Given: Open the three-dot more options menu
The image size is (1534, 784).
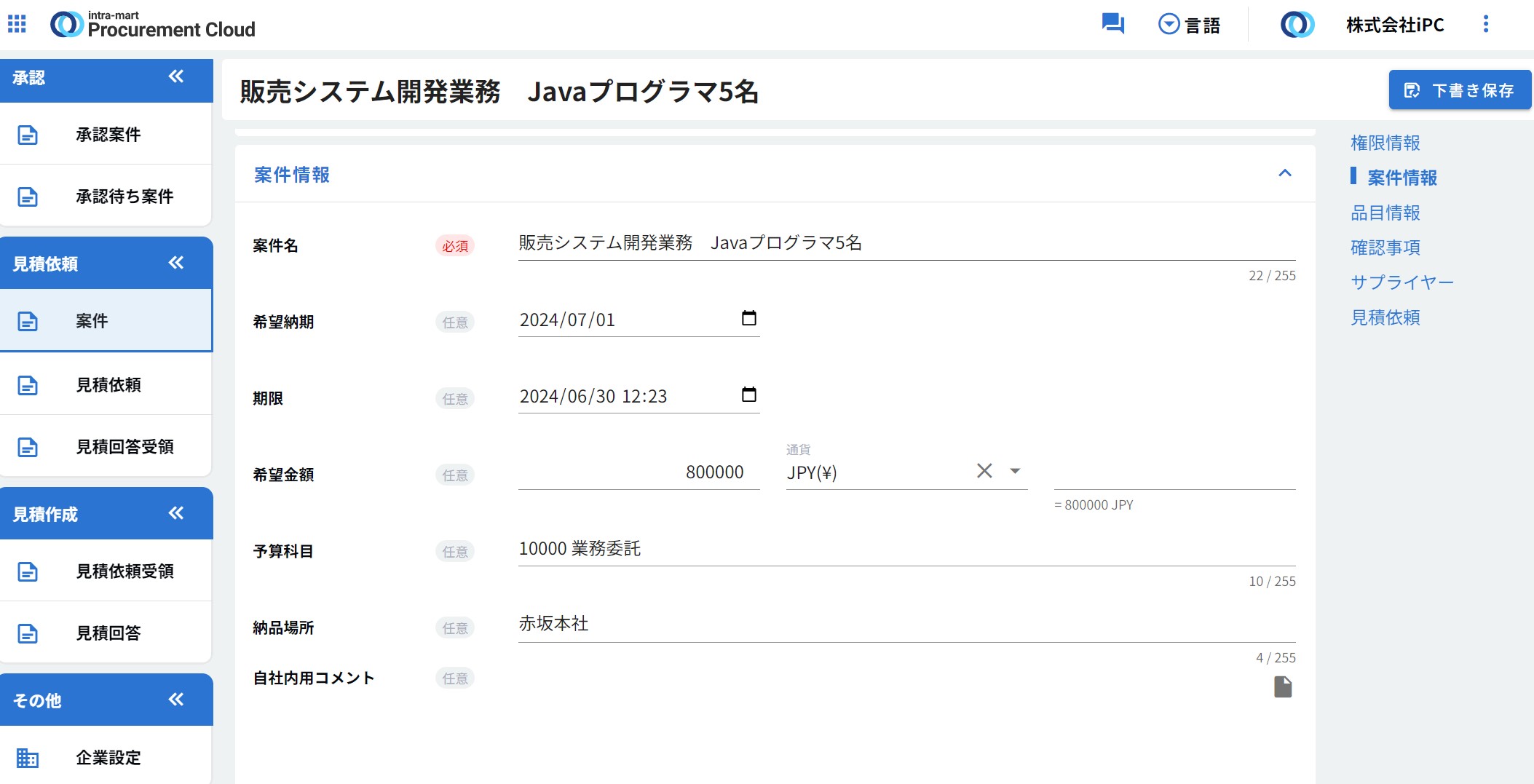Looking at the screenshot, I should click(x=1486, y=24).
